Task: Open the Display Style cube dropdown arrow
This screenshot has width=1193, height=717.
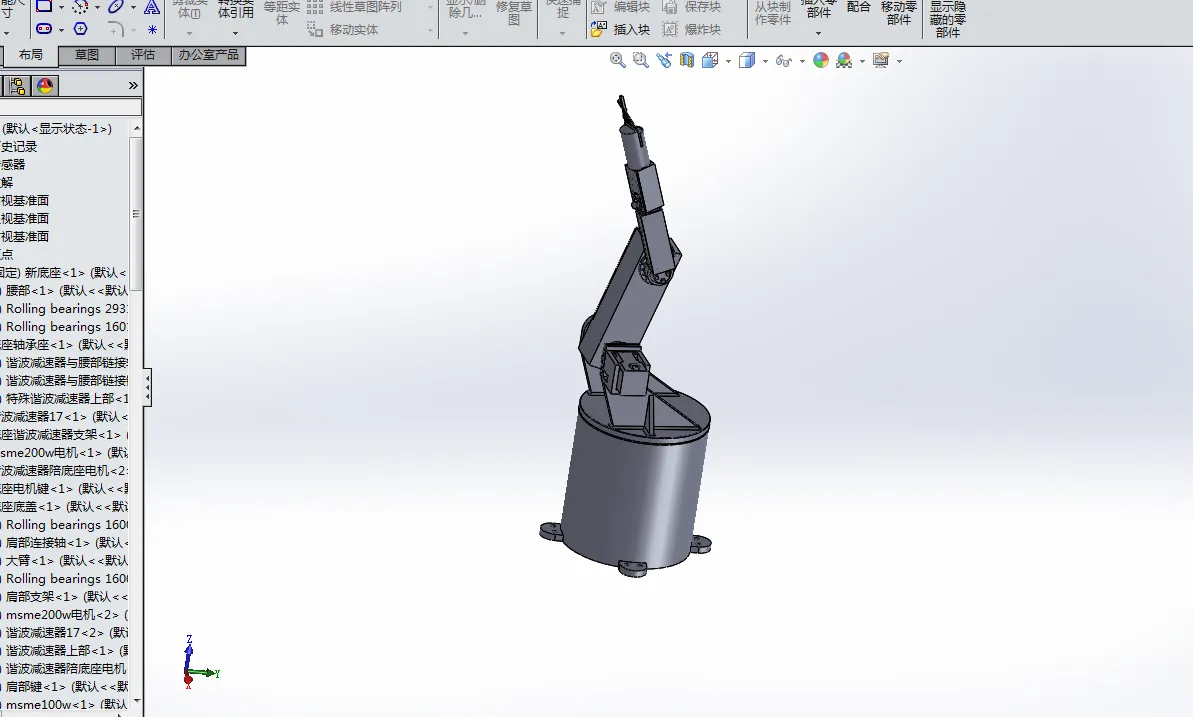Action: pyautogui.click(x=765, y=61)
